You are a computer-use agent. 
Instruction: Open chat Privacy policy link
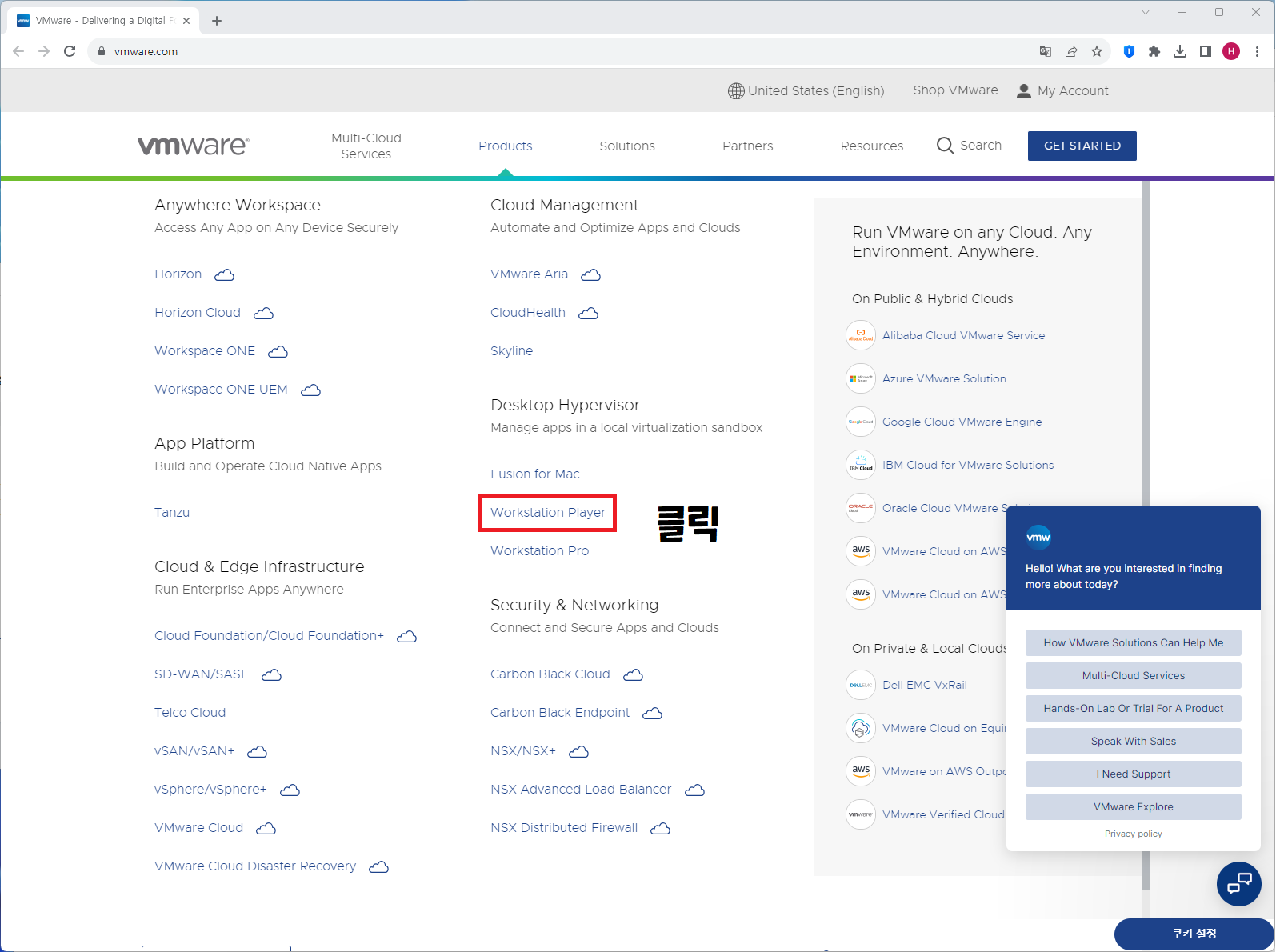pyautogui.click(x=1134, y=834)
